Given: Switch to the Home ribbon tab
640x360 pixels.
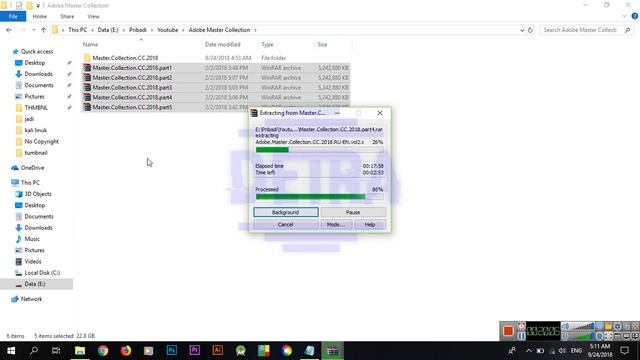Looking at the screenshot, I should [40, 16].
